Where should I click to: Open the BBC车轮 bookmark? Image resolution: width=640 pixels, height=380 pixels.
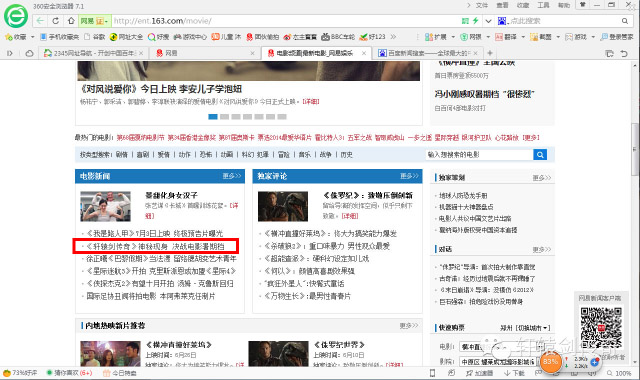point(338,37)
